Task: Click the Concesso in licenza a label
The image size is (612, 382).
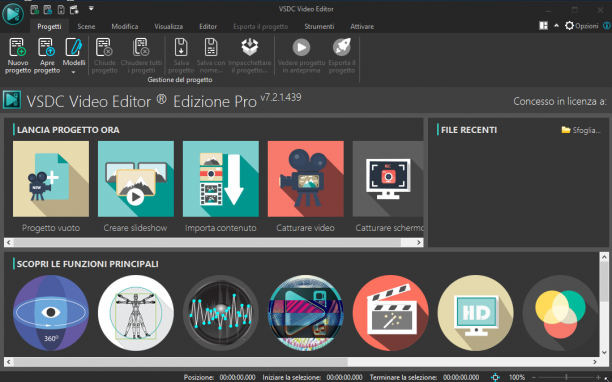Action: (560, 101)
